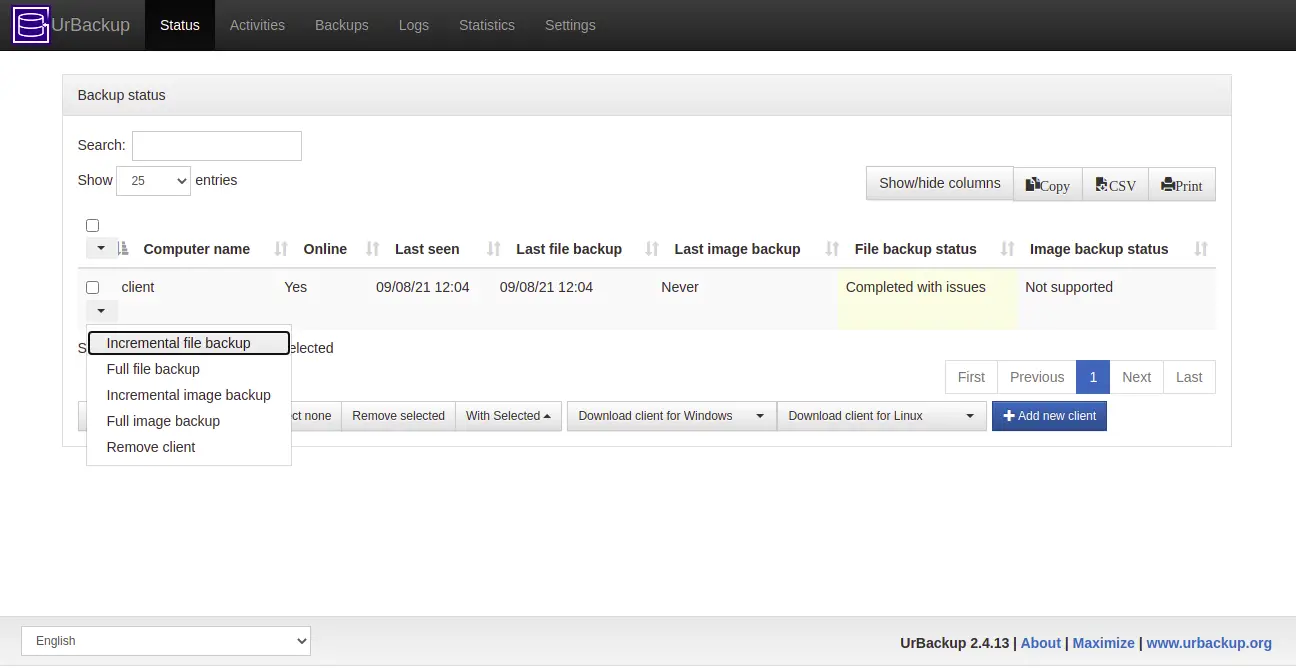
Task: Open the Activities tab
Action: click(257, 25)
